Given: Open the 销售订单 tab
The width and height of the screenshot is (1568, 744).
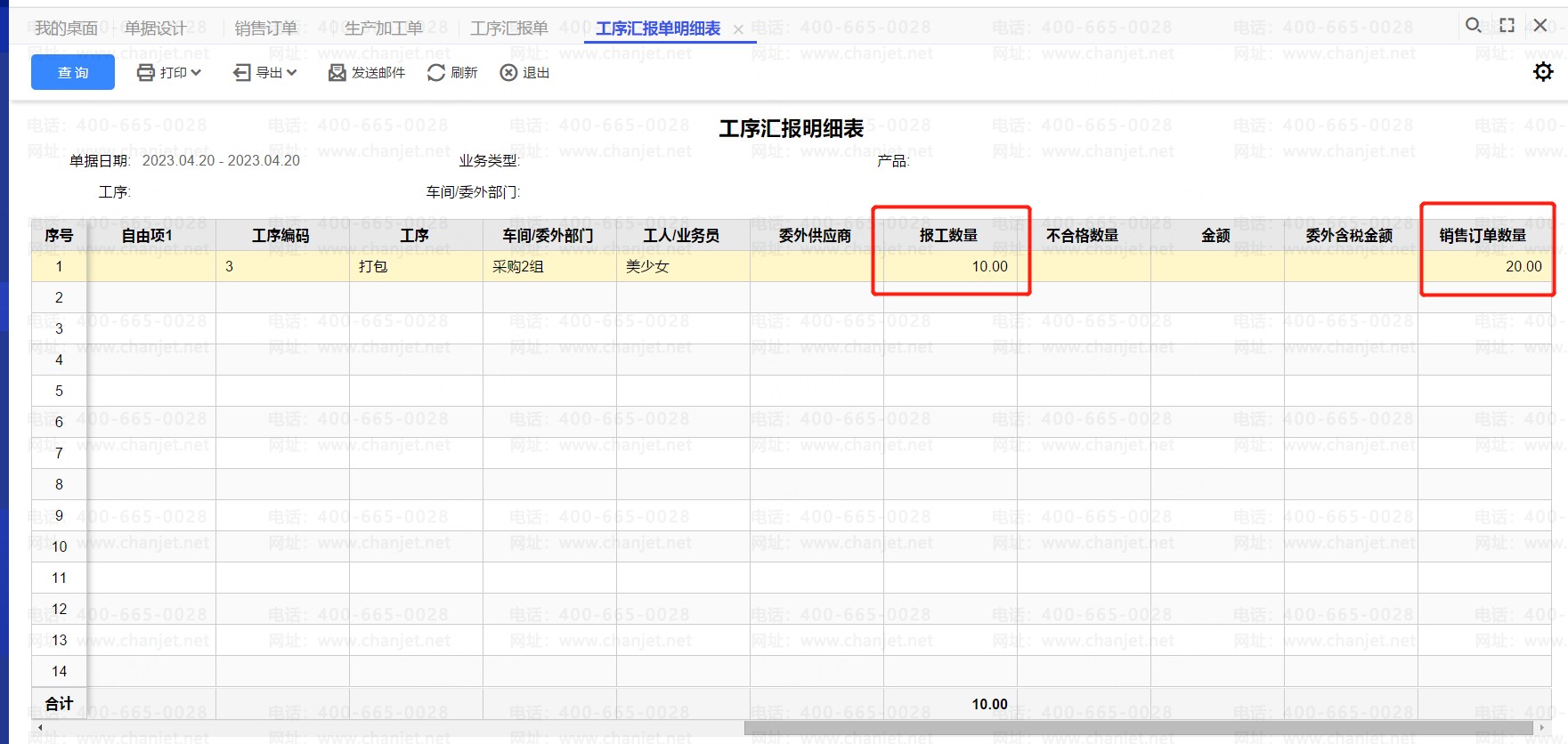Looking at the screenshot, I should click(x=266, y=28).
